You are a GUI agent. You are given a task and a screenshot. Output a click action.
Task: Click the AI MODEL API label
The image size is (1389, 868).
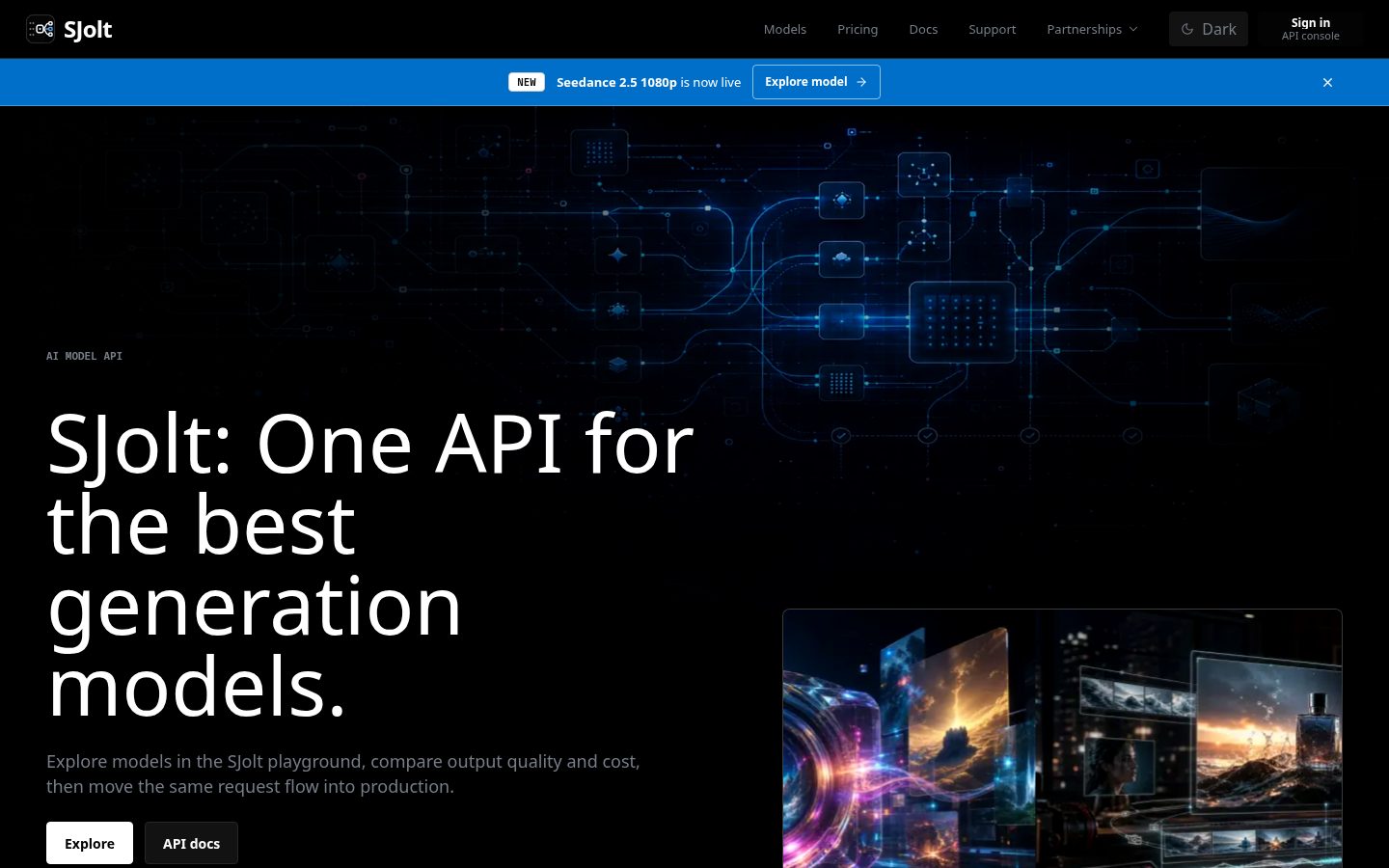pyautogui.click(x=84, y=356)
